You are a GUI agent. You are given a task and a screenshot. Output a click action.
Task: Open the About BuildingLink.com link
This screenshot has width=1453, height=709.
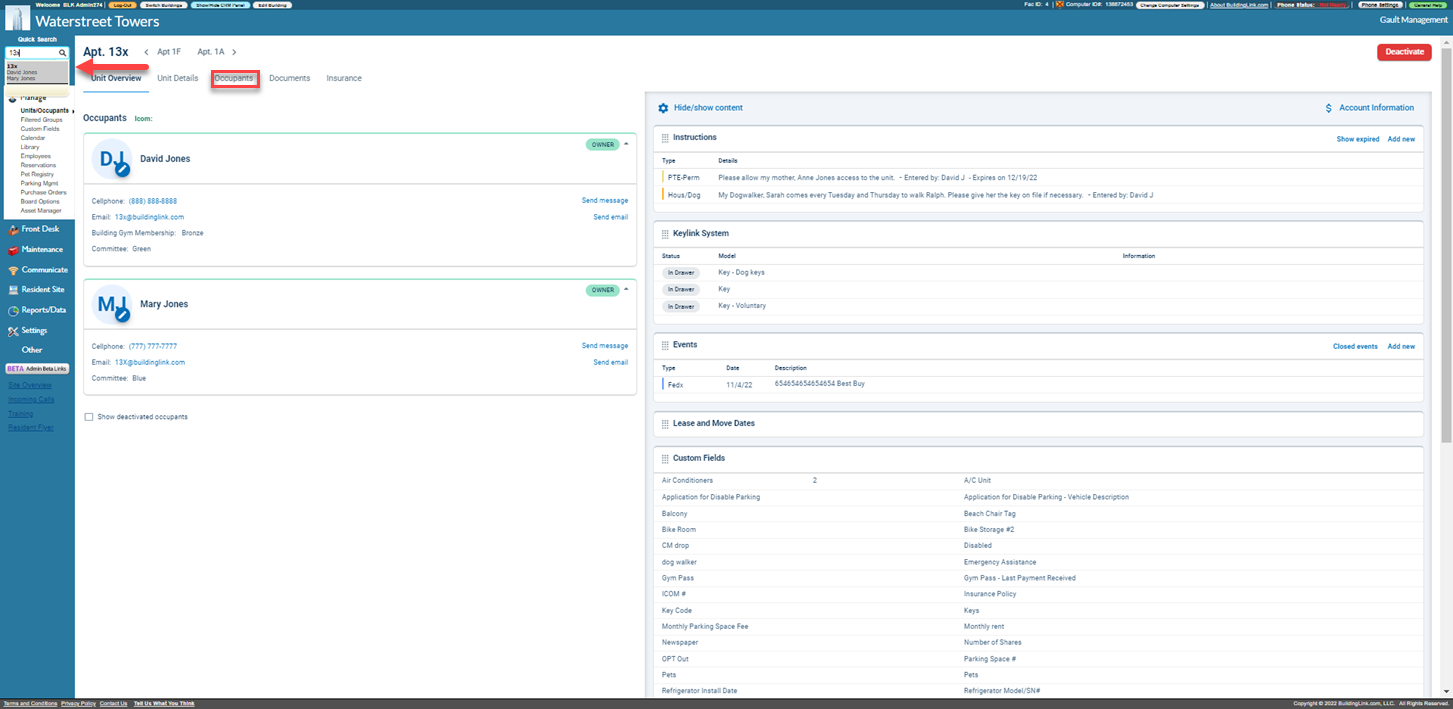[x=1239, y=5]
